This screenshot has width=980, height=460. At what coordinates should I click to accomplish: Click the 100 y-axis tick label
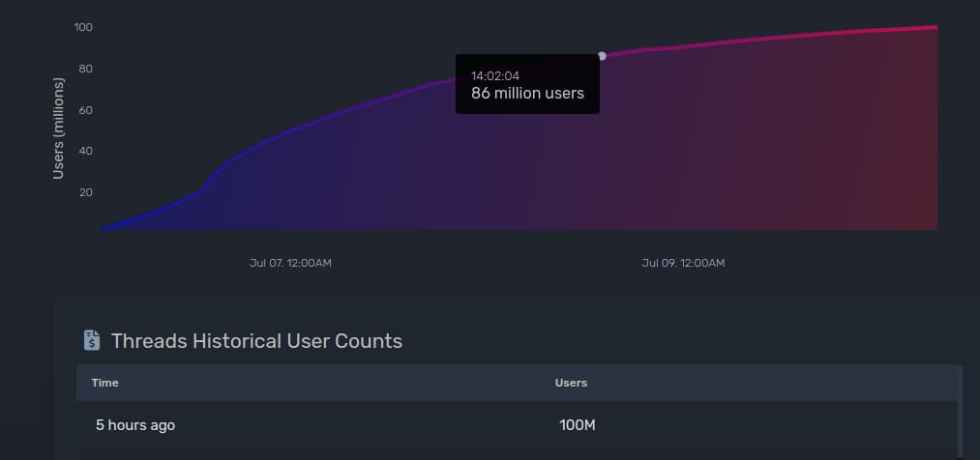click(x=83, y=27)
